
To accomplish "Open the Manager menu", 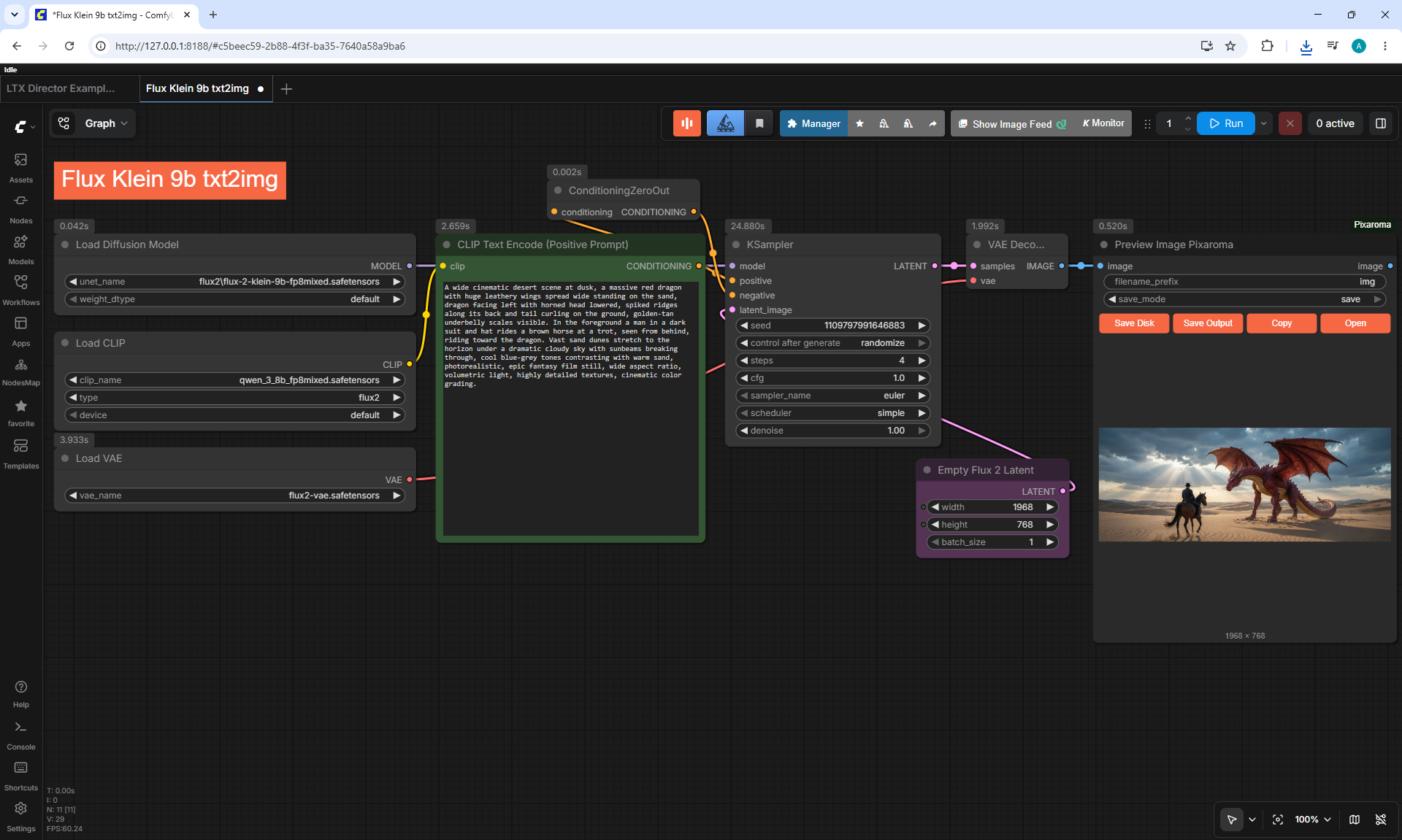I will pos(813,123).
